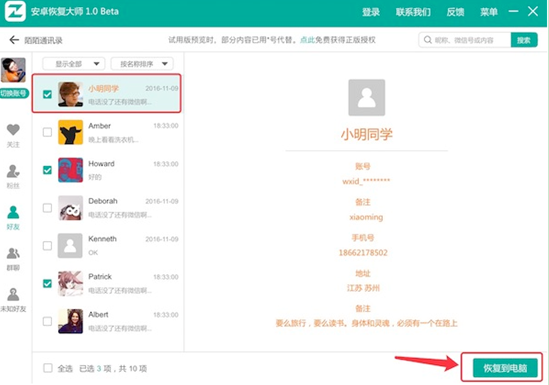Click the 小明同学 contact avatar in list
Screen dimensions: 549x385
pos(70,94)
